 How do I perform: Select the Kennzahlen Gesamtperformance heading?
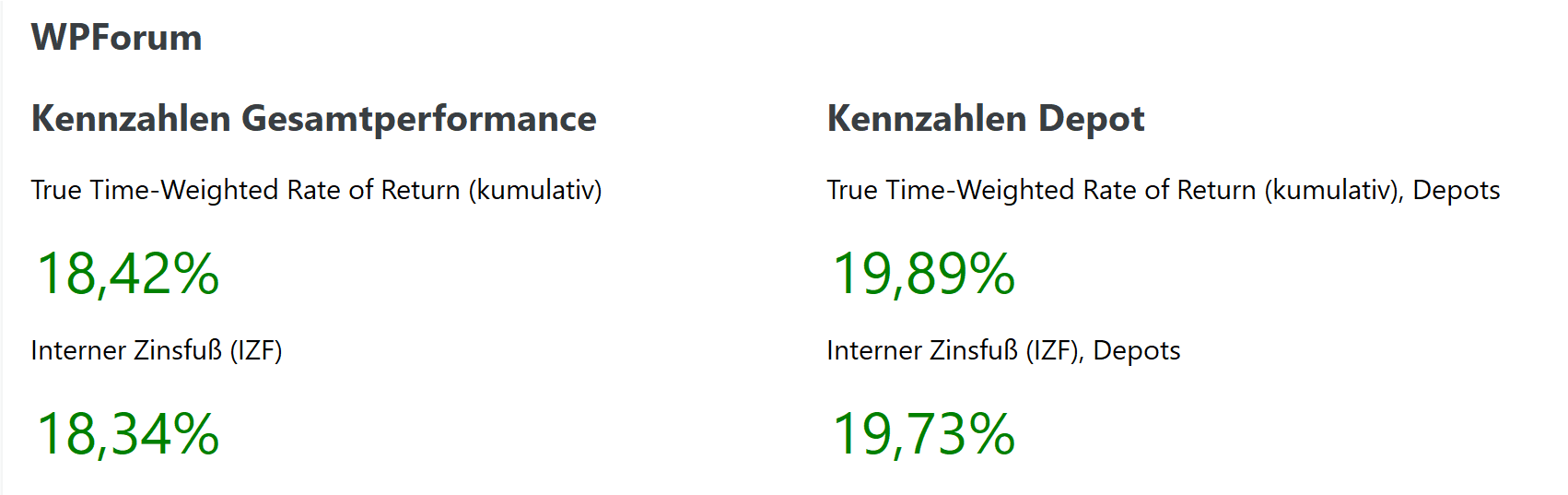(313, 119)
